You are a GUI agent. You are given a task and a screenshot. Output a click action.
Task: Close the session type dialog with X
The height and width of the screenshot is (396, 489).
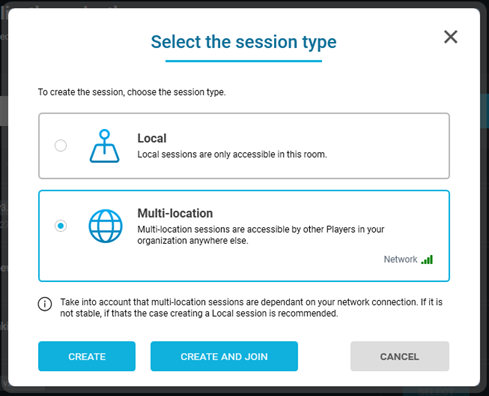(x=450, y=37)
